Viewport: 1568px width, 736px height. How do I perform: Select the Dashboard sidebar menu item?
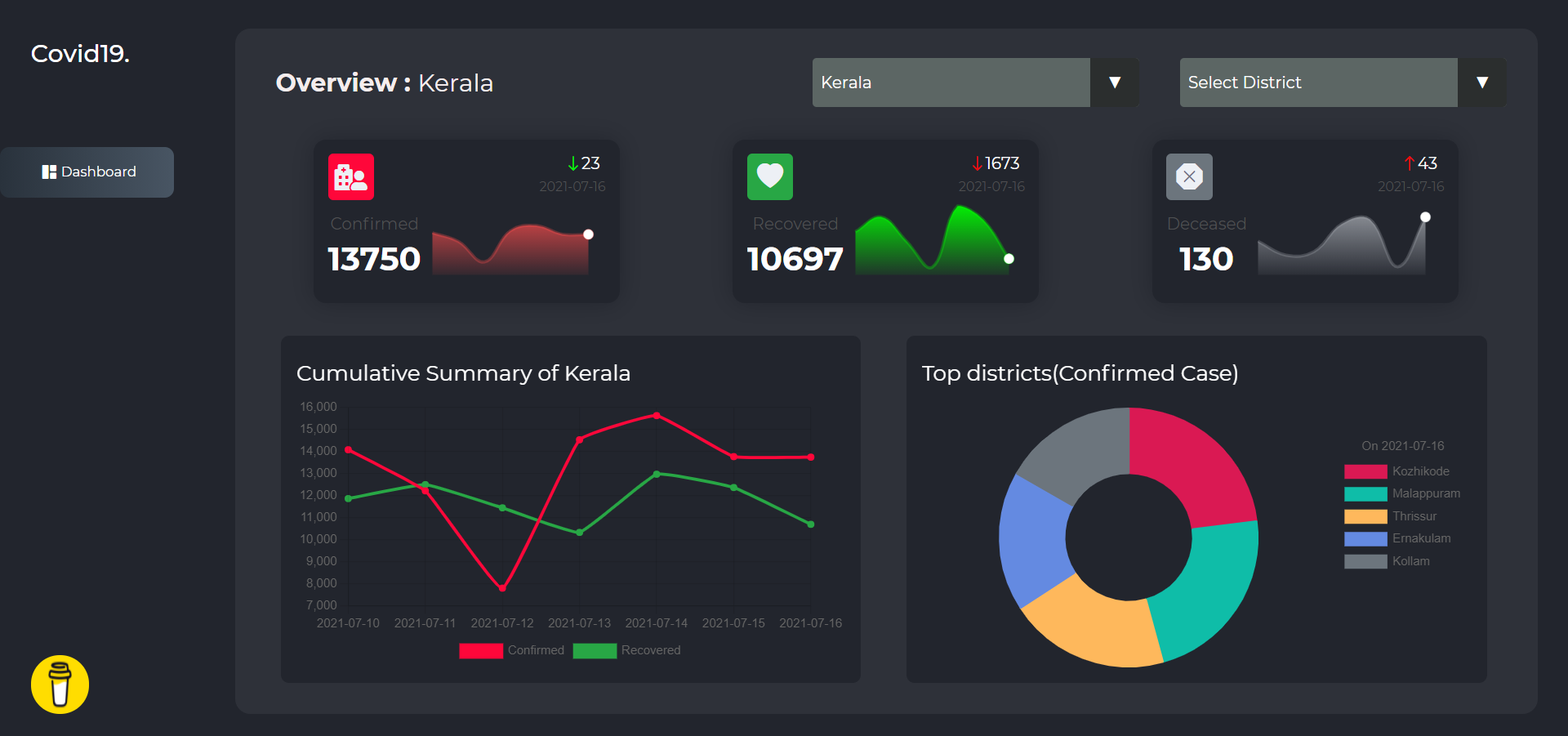click(x=87, y=172)
